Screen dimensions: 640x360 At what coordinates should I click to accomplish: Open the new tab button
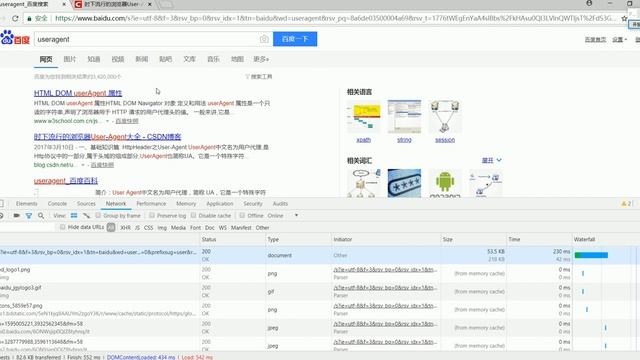(165, 4)
